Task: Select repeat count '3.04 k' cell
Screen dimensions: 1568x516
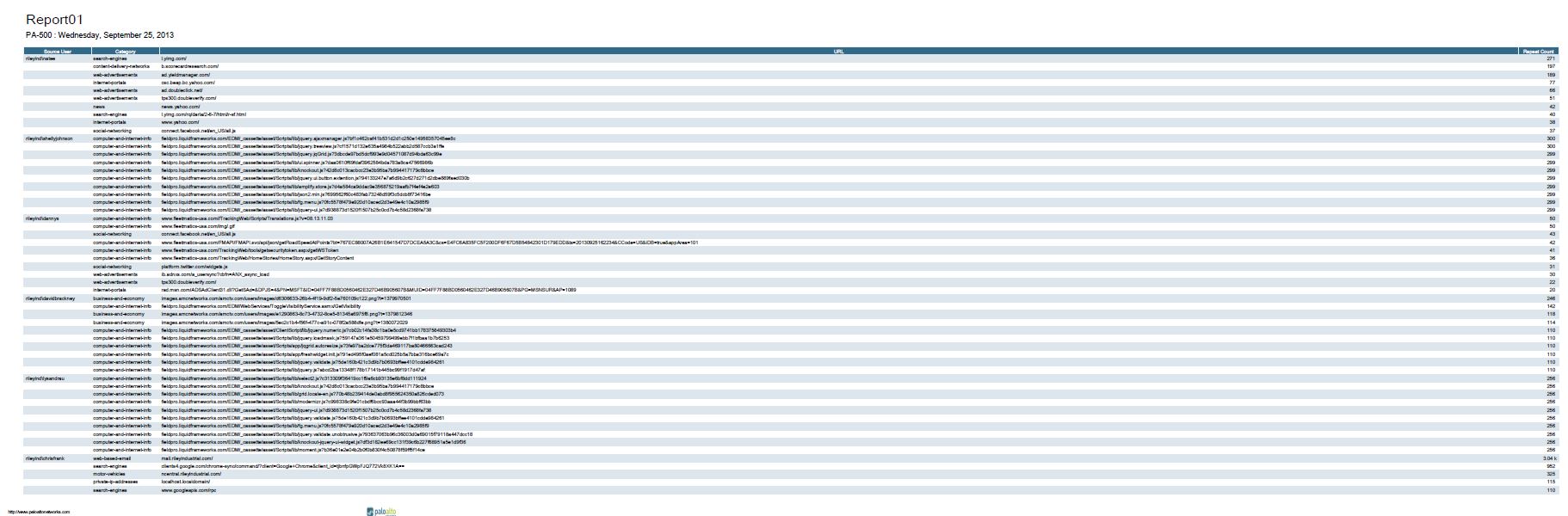Action: (1549, 458)
